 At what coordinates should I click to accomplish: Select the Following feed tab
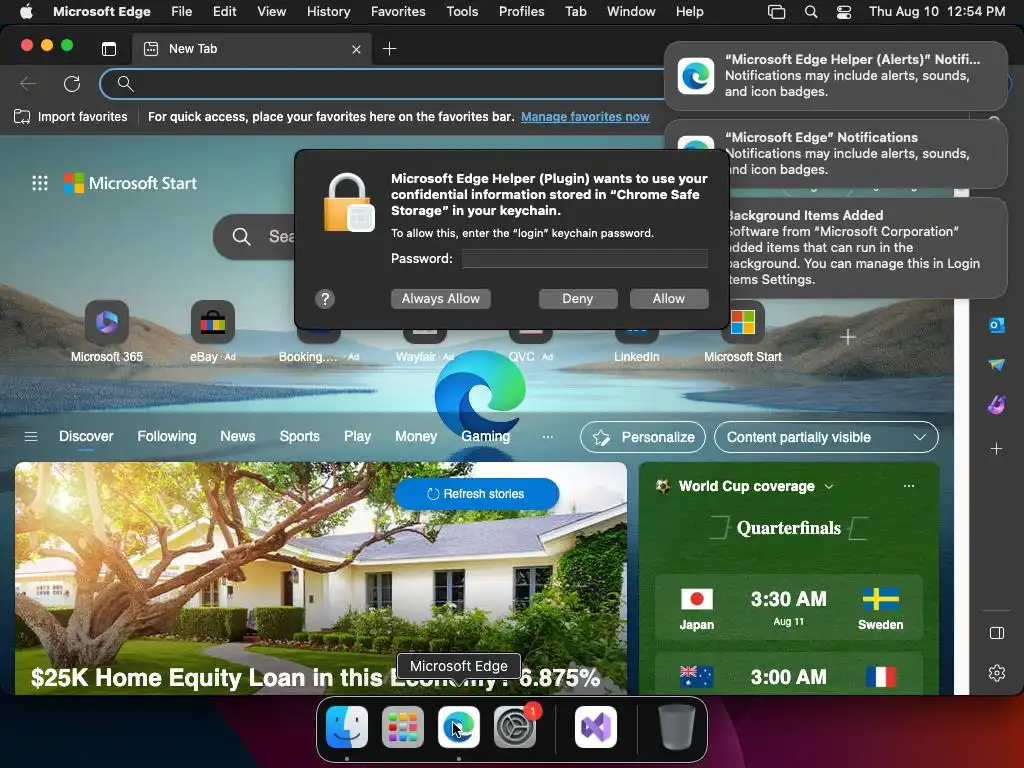[167, 436]
